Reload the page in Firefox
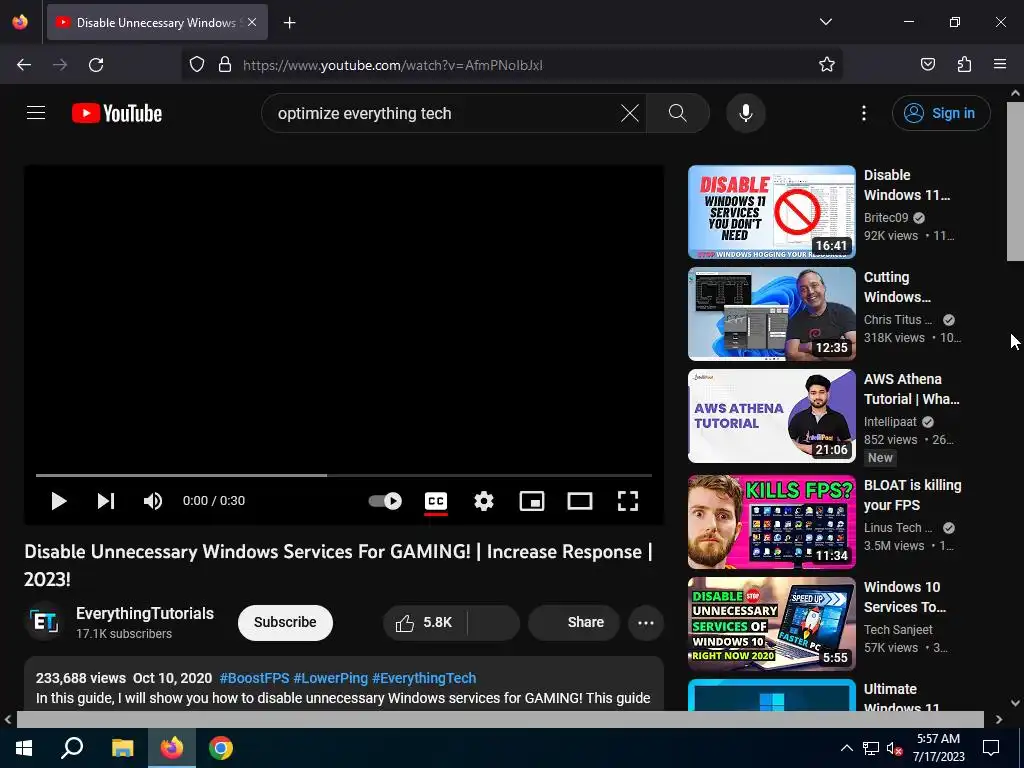 (x=96, y=65)
